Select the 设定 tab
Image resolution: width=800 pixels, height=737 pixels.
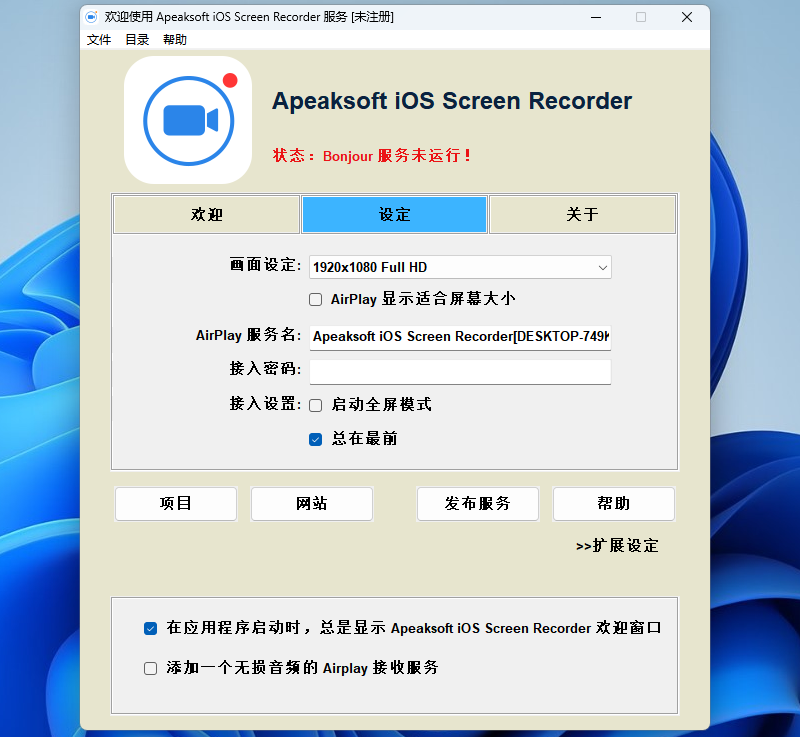tap(394, 214)
